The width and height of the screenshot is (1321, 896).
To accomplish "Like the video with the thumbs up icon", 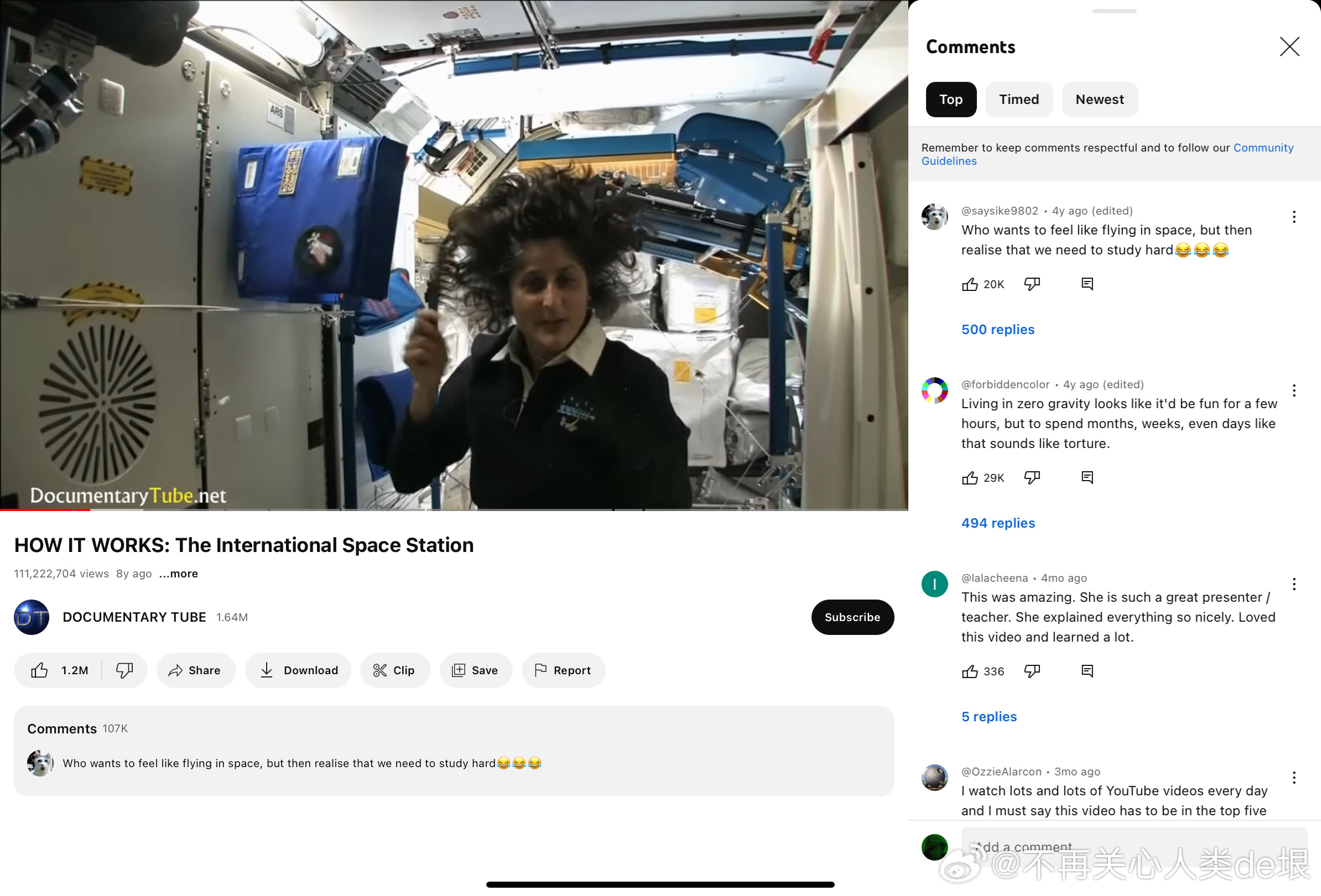I will click(x=40, y=670).
